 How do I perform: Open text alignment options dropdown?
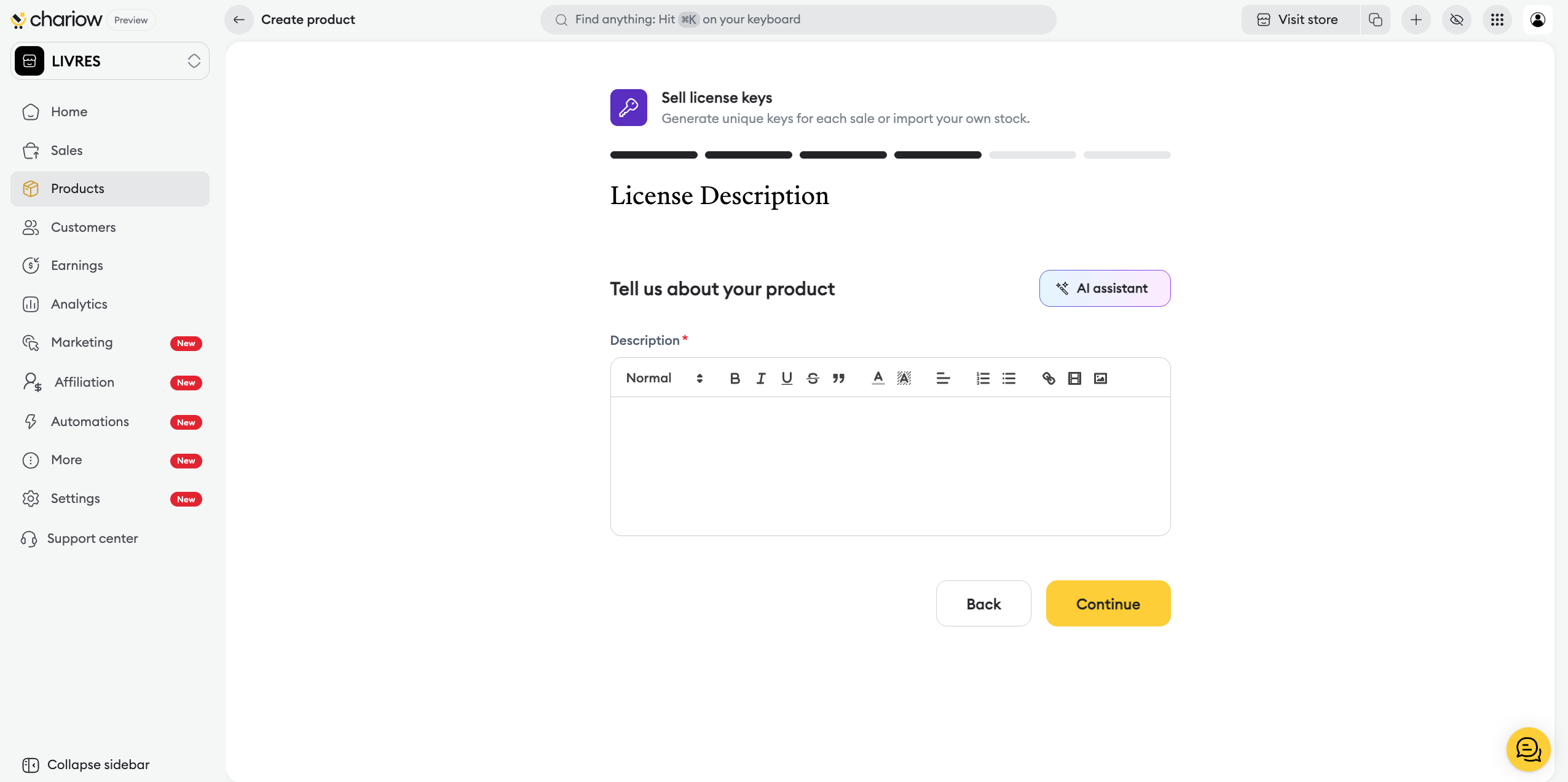943,378
